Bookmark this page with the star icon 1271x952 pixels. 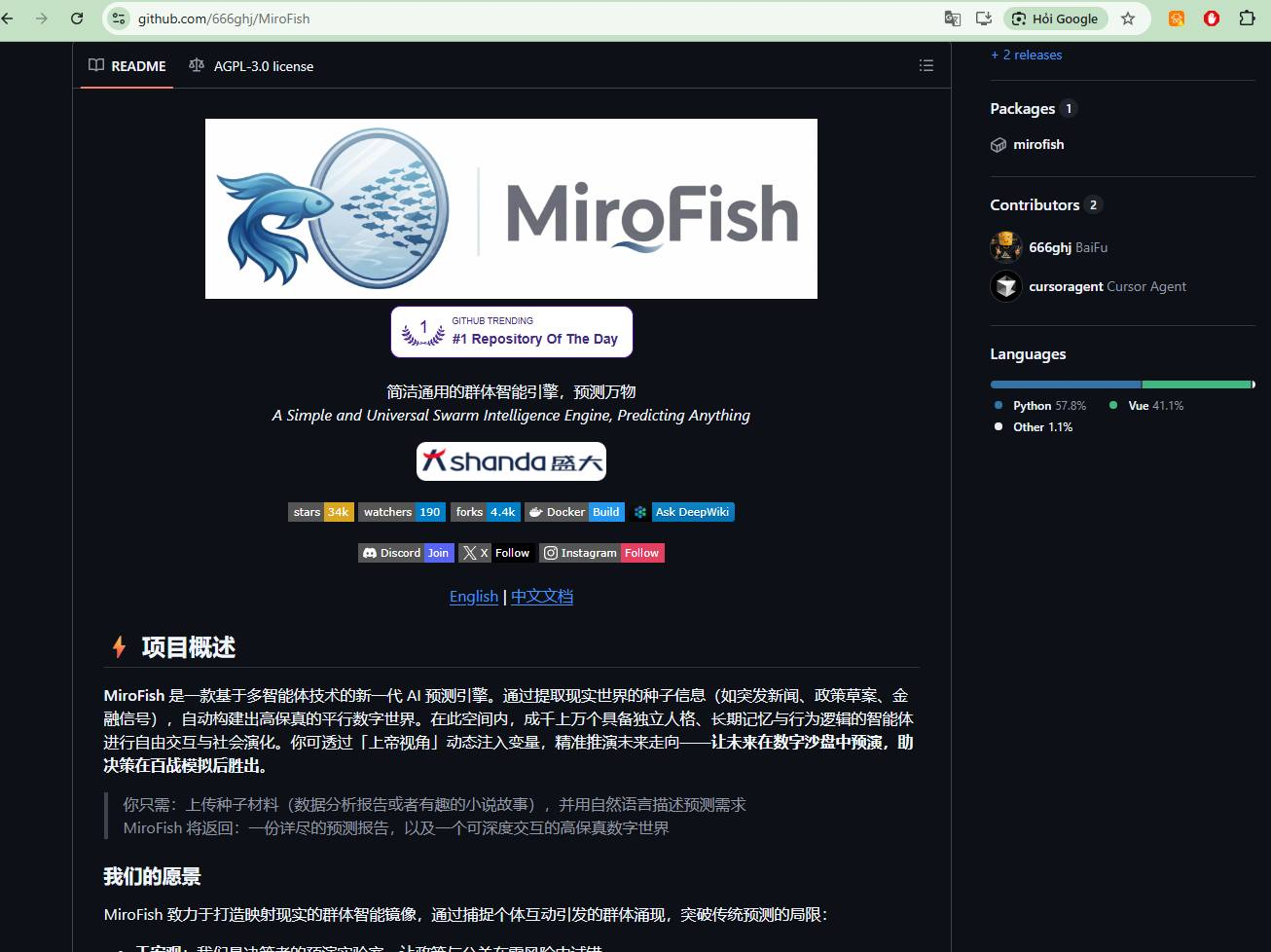pyautogui.click(x=1128, y=18)
